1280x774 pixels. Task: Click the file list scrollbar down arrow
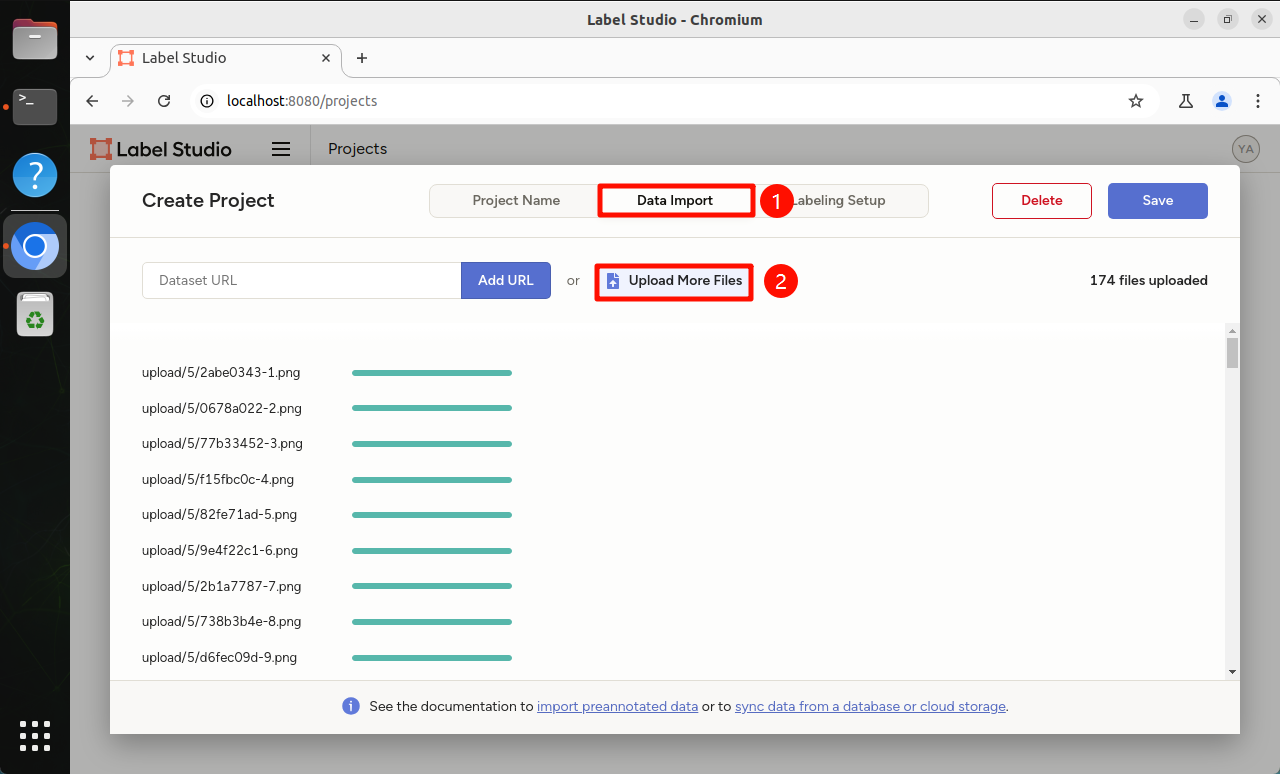(1232, 672)
